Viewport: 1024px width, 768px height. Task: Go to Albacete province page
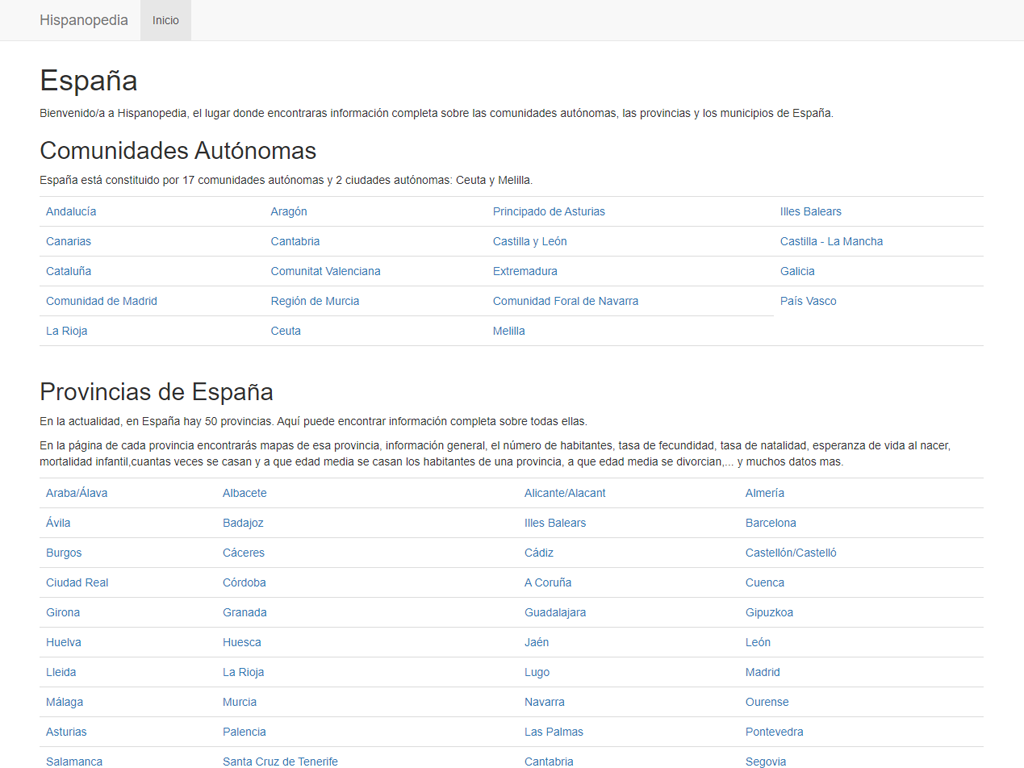tap(244, 494)
